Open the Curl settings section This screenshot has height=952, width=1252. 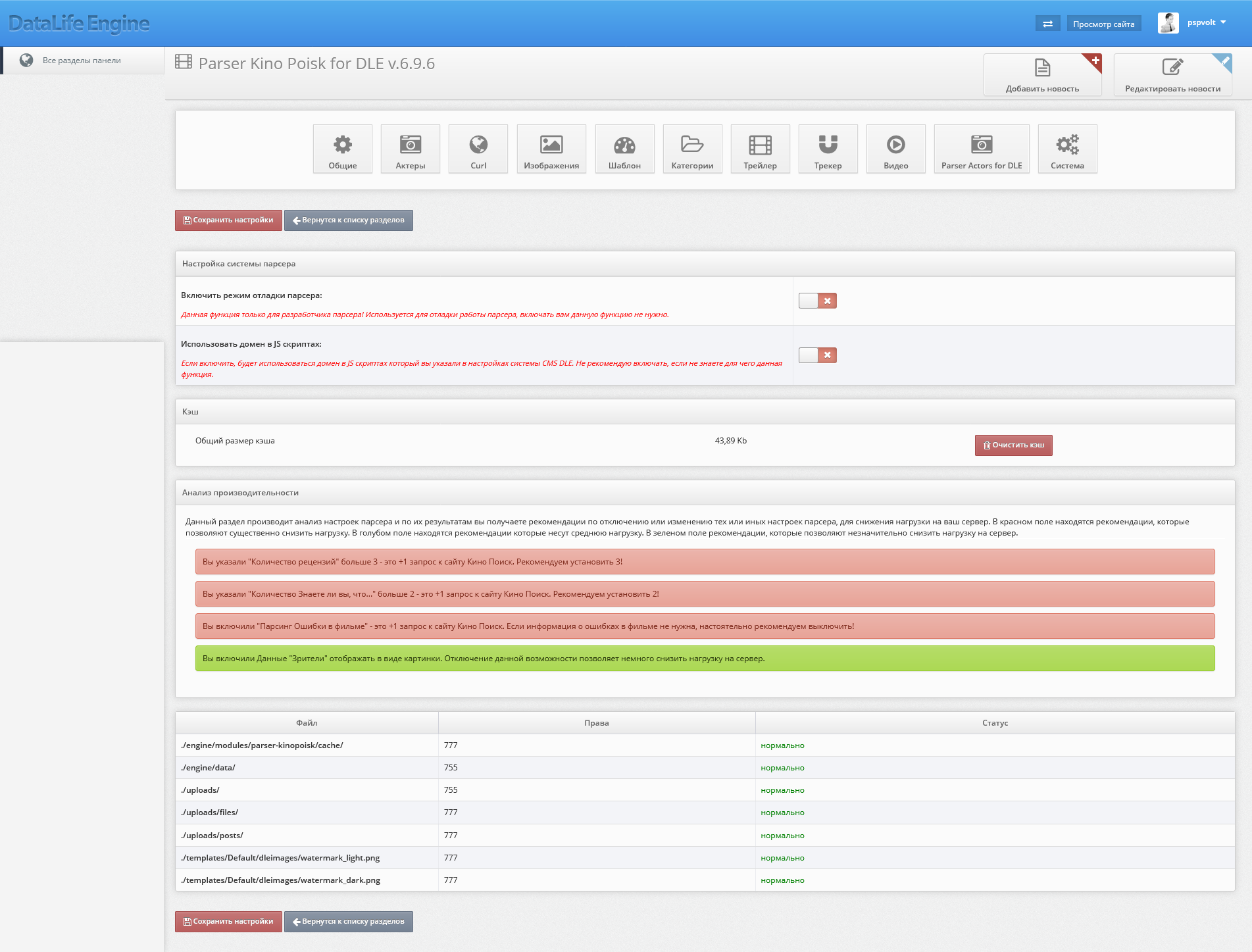478,149
